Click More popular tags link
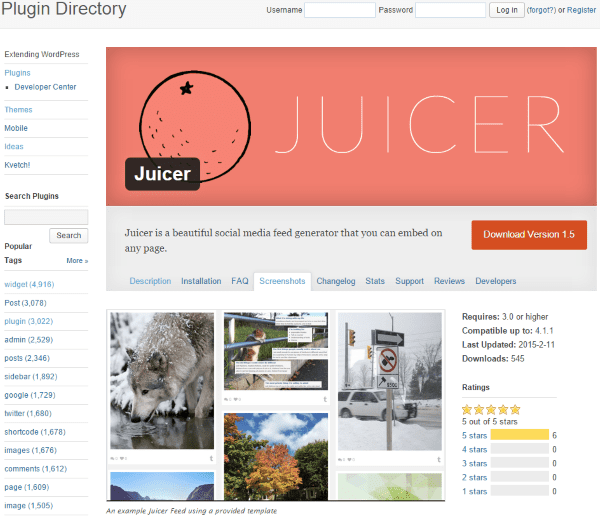 click(77, 261)
